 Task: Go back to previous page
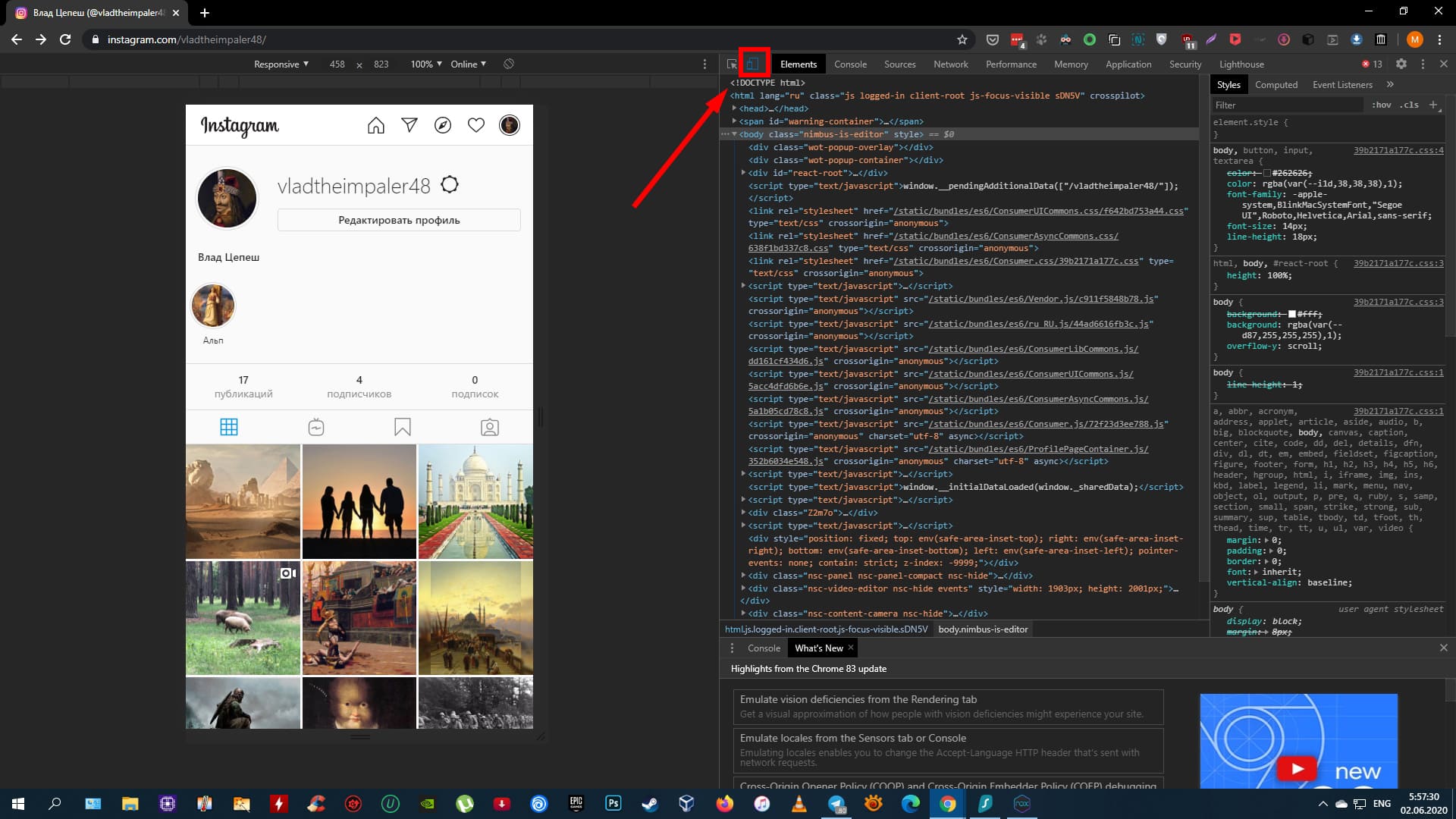(17, 39)
